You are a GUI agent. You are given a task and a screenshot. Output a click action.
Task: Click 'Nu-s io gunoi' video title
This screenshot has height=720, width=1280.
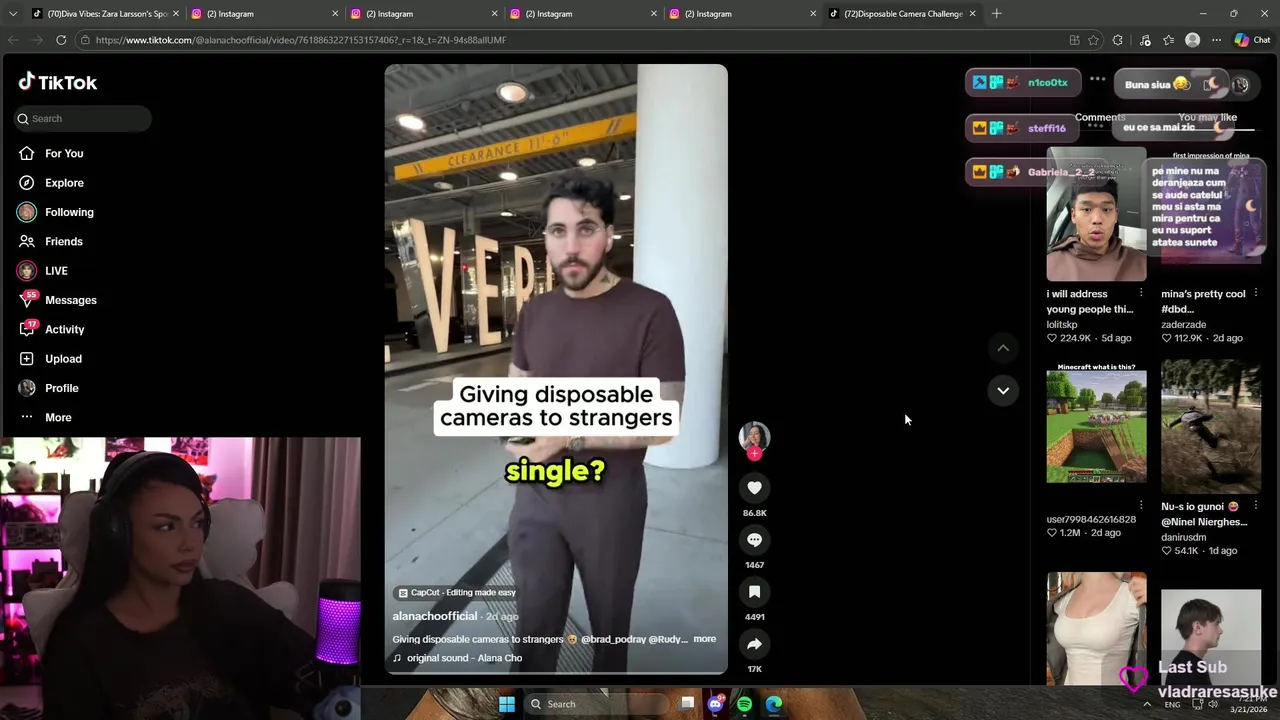pos(1204,514)
